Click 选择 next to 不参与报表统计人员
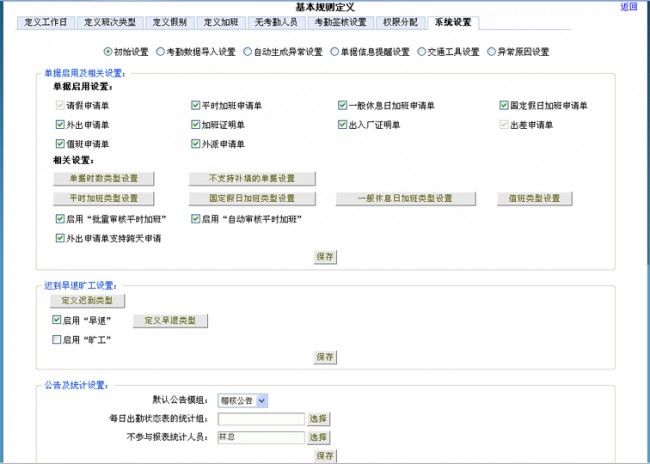The height and width of the screenshot is (464, 650). coord(317,437)
